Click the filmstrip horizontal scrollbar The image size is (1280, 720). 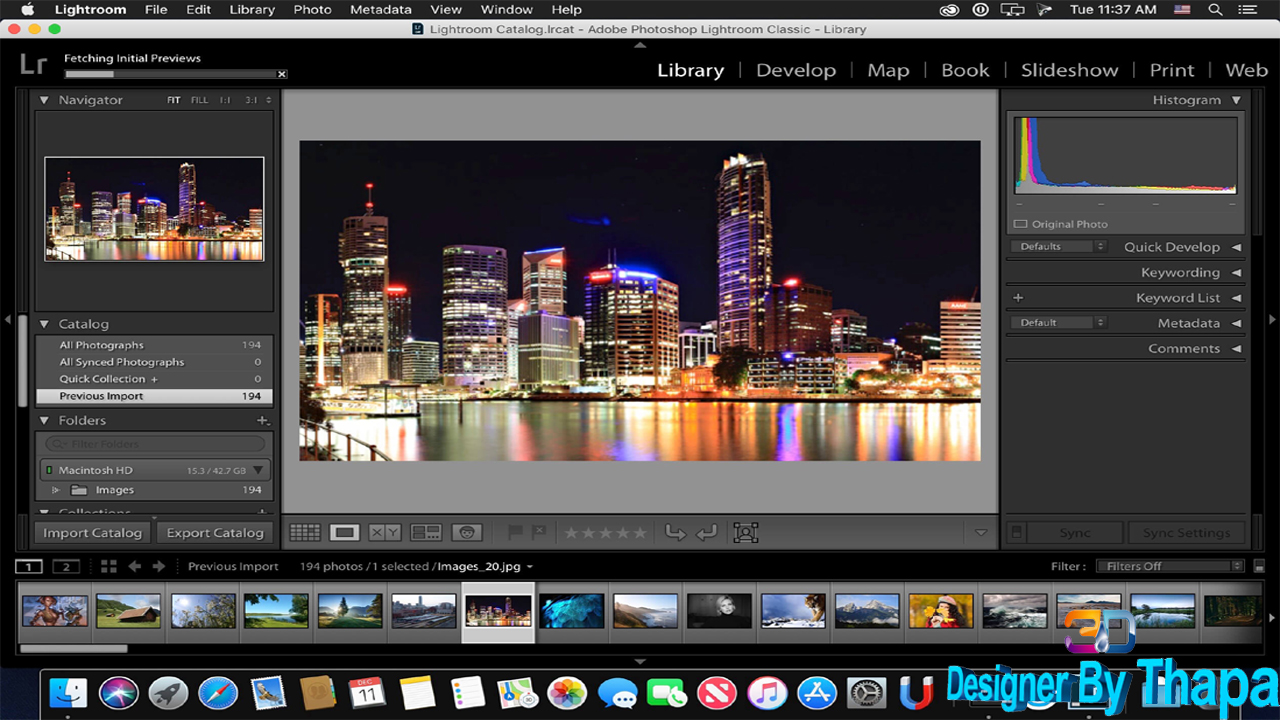(74, 649)
